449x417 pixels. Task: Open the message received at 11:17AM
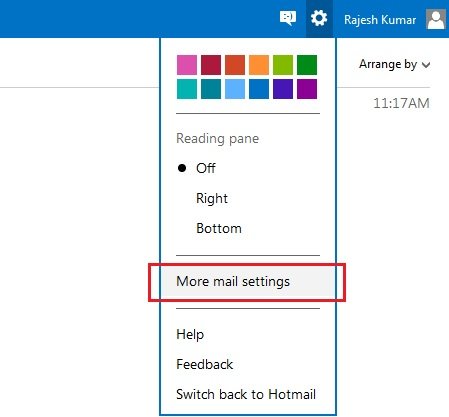point(401,103)
